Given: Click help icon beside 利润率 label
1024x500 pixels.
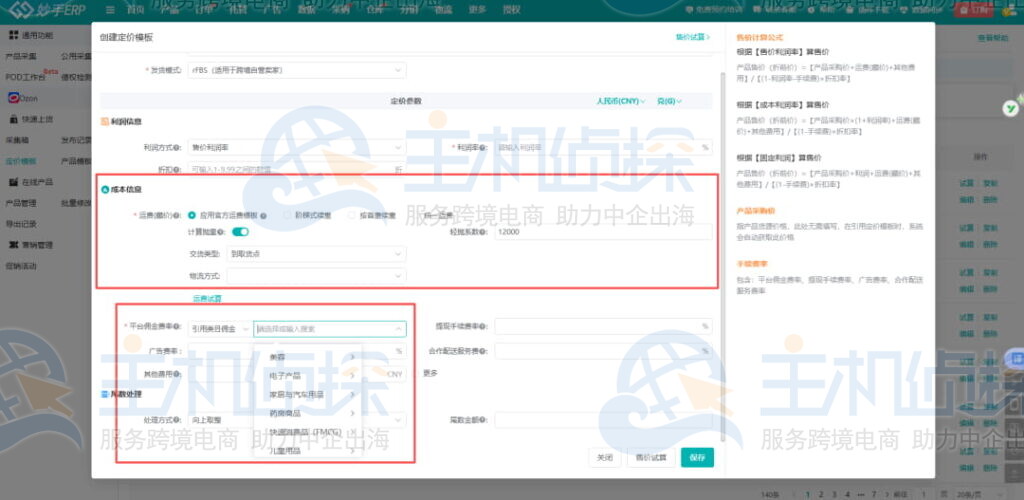Looking at the screenshot, I should point(483,148).
